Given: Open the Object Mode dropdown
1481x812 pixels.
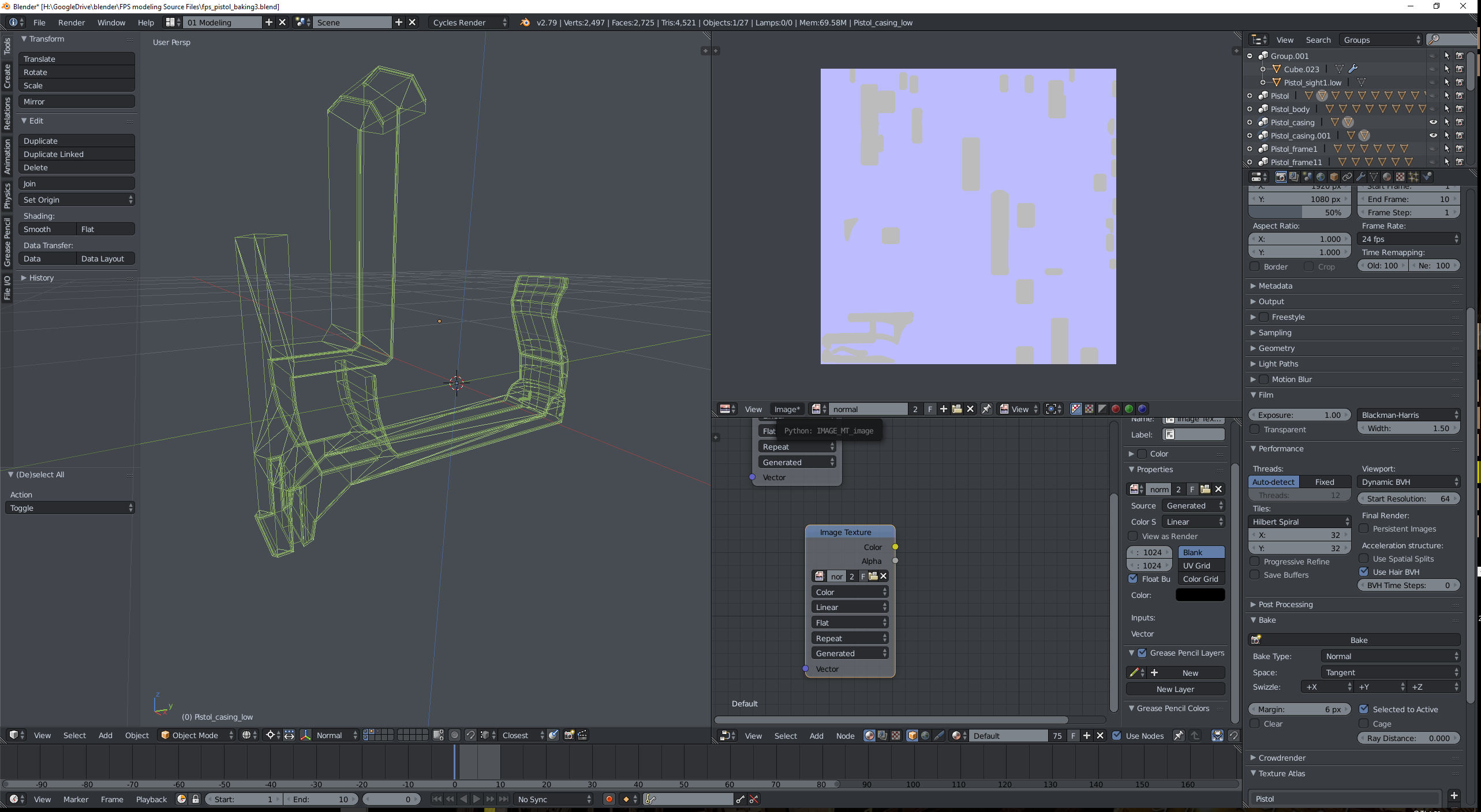Looking at the screenshot, I should pos(197,735).
